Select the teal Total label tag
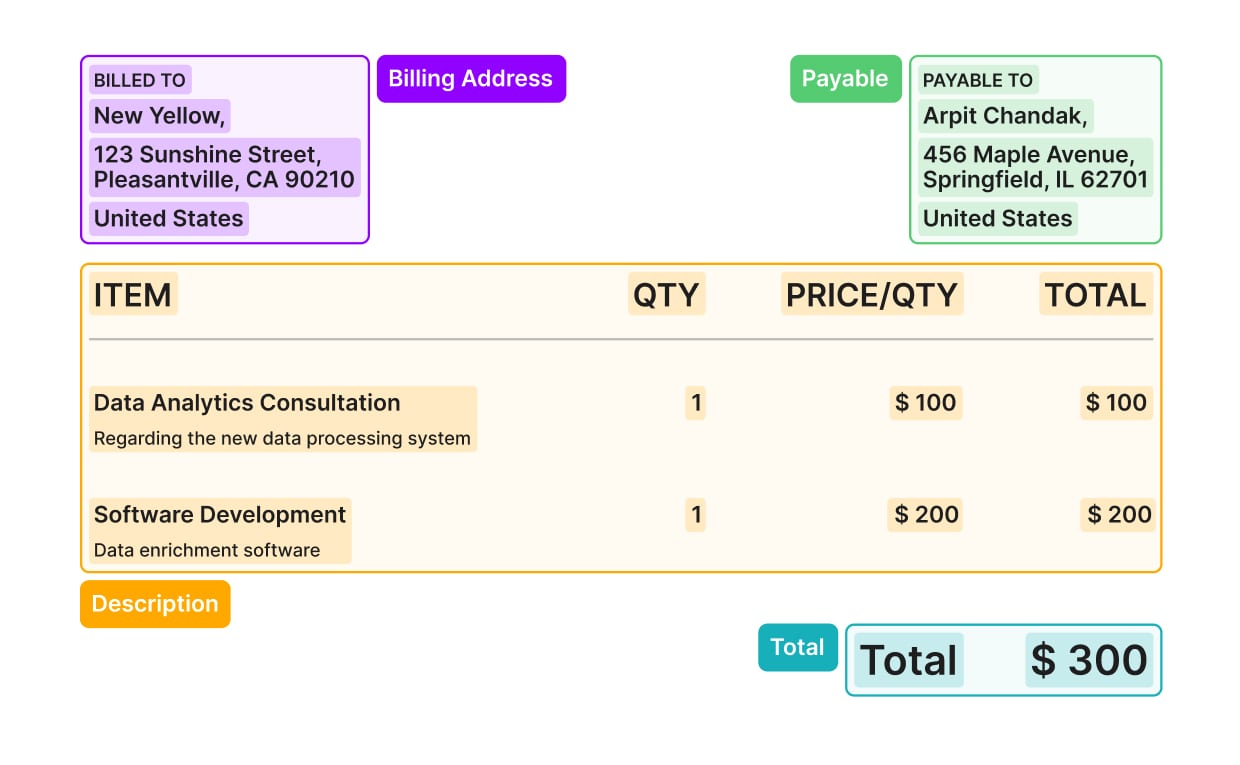The width and height of the screenshot is (1240, 765). [x=797, y=647]
